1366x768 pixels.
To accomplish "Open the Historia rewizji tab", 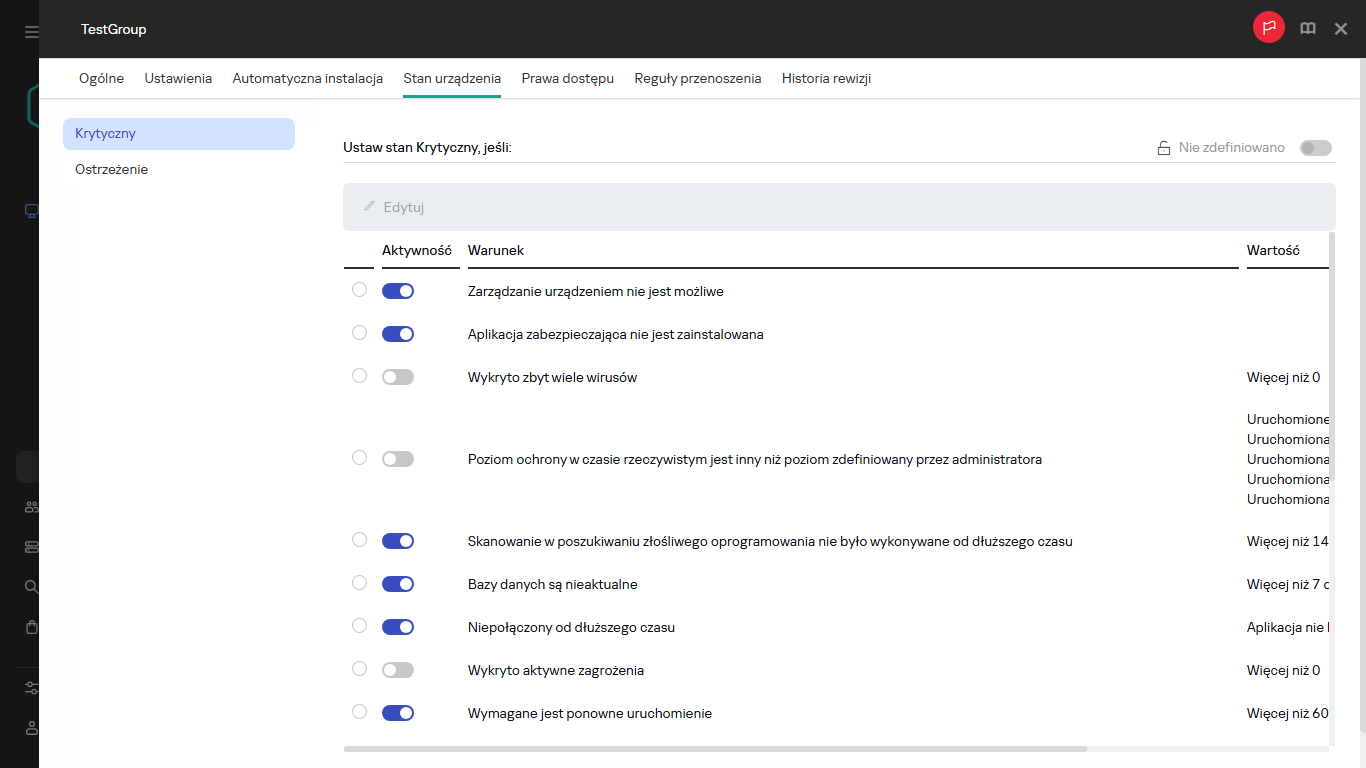I will coord(826,78).
